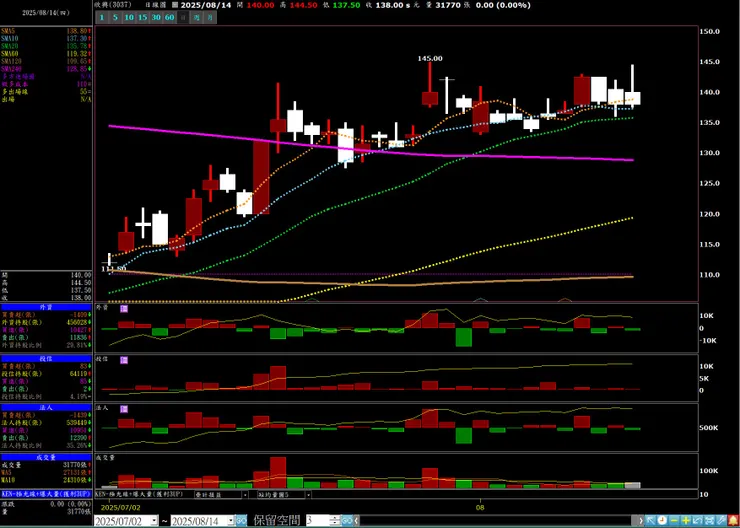This screenshot has width=740, height=528.
Task: Click the undo curved arrow icon
Action: click(x=698, y=520)
